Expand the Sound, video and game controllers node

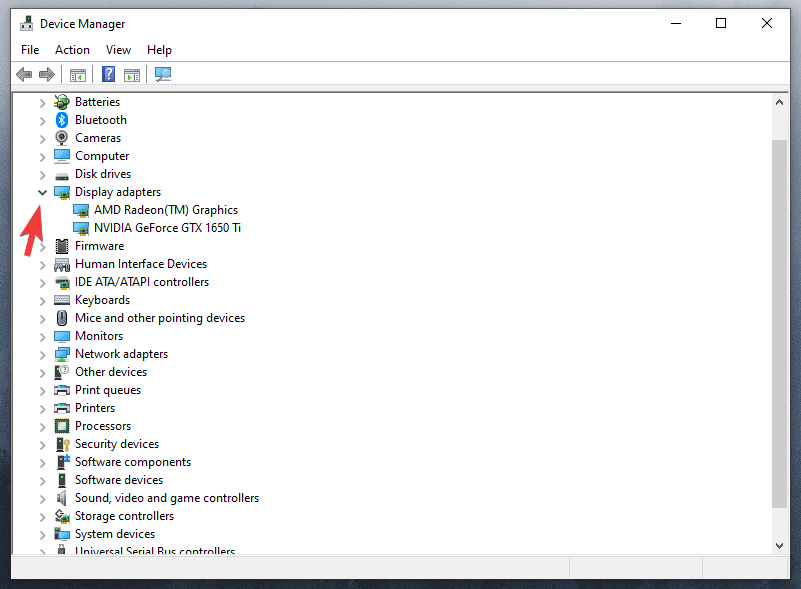coord(42,499)
